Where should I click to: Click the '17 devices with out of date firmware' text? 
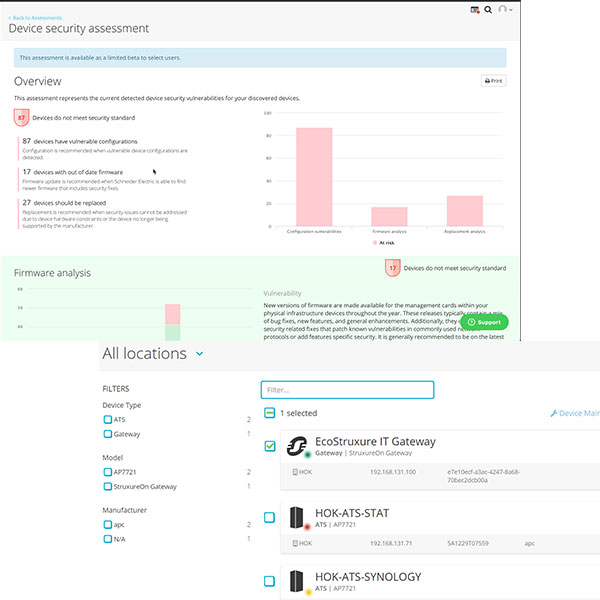tap(73, 172)
